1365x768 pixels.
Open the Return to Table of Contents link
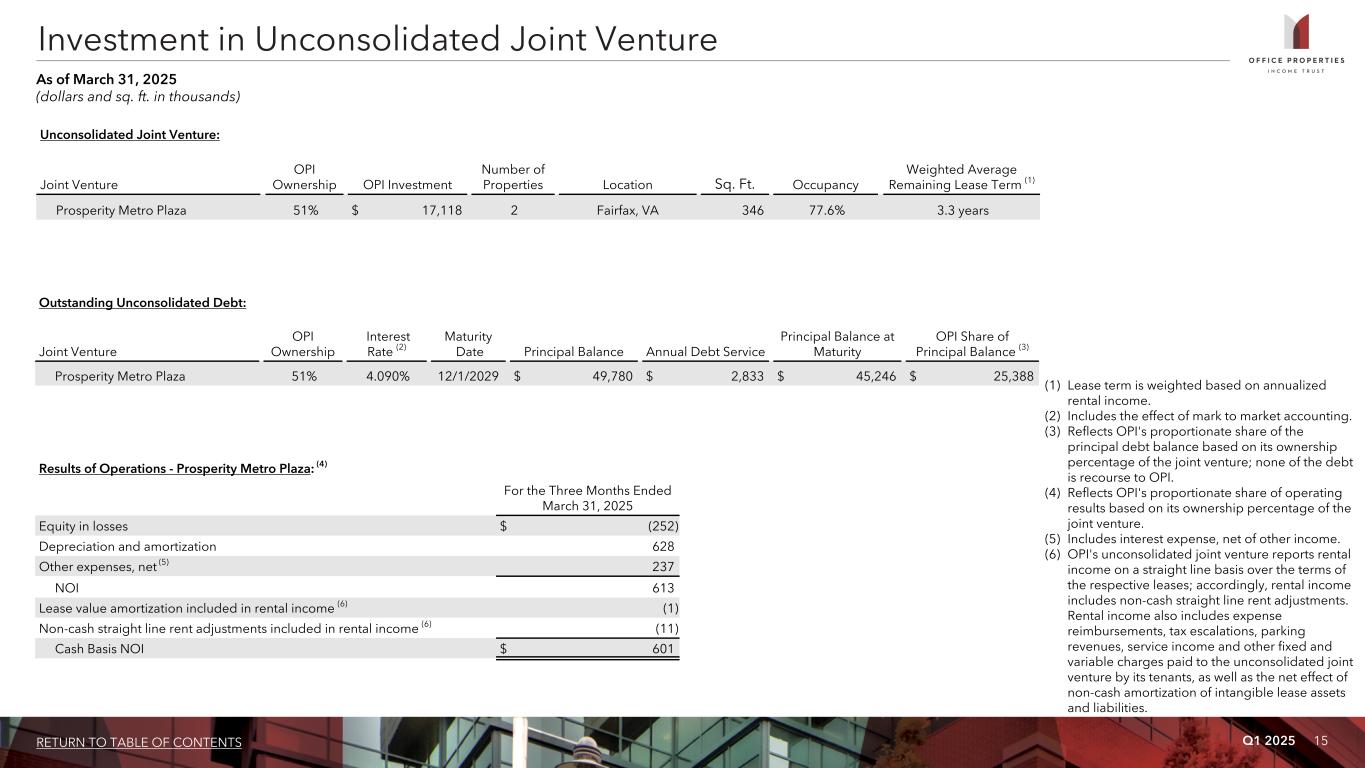(x=139, y=742)
